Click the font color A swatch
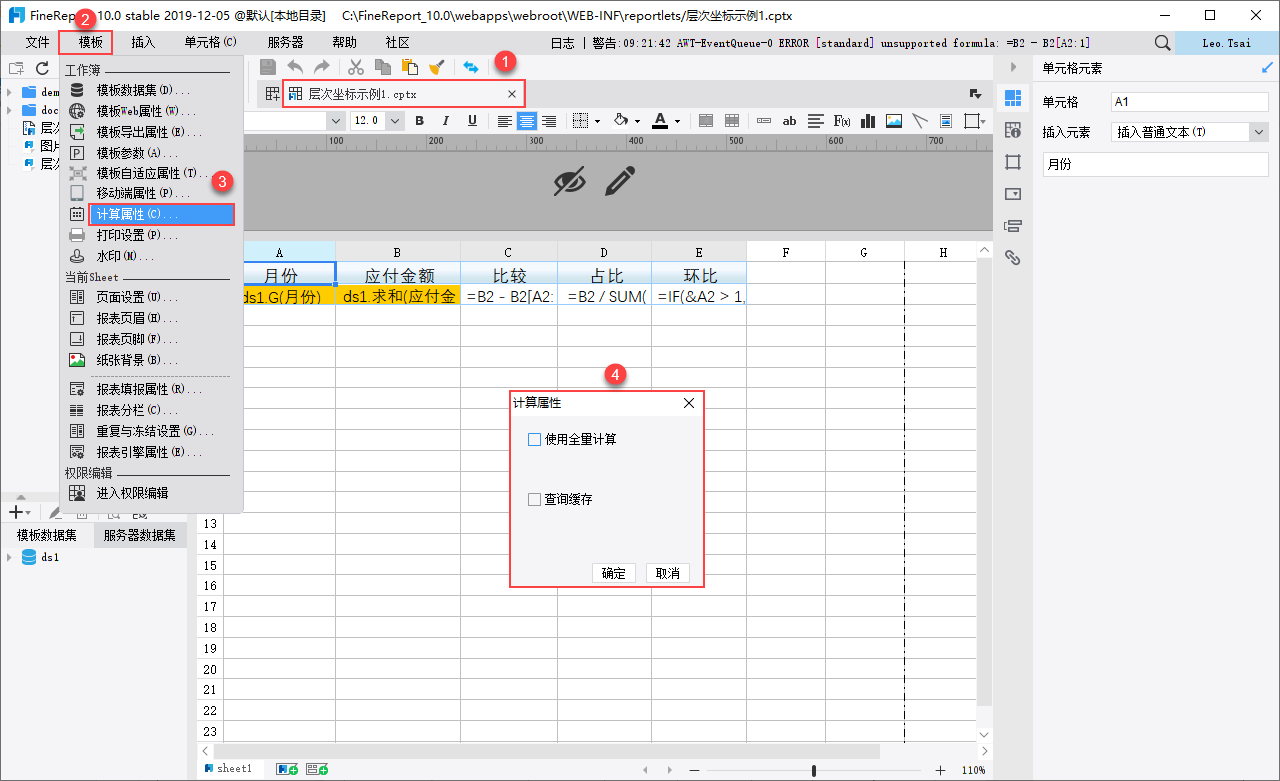 click(x=660, y=121)
